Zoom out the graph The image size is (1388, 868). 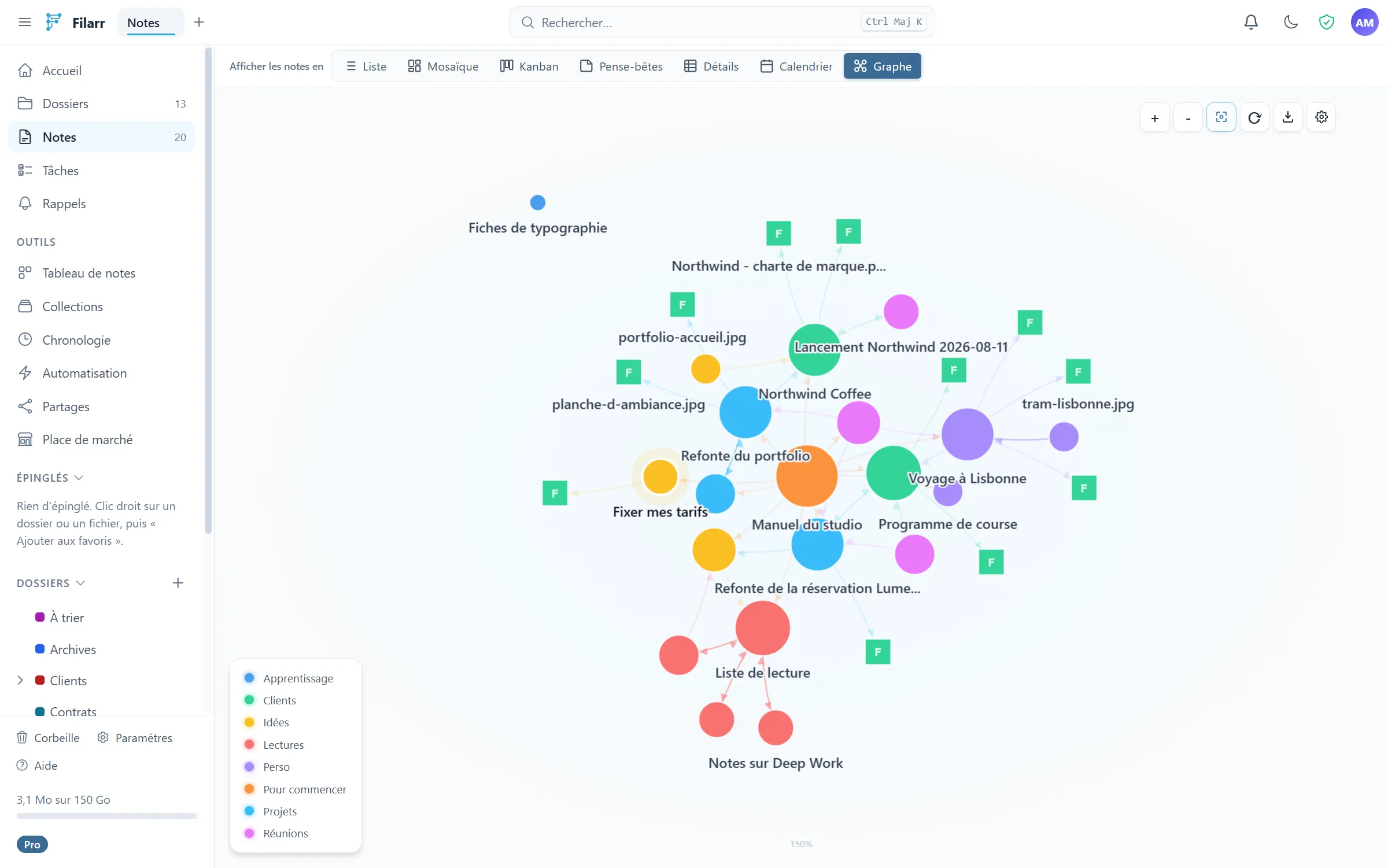click(1188, 117)
